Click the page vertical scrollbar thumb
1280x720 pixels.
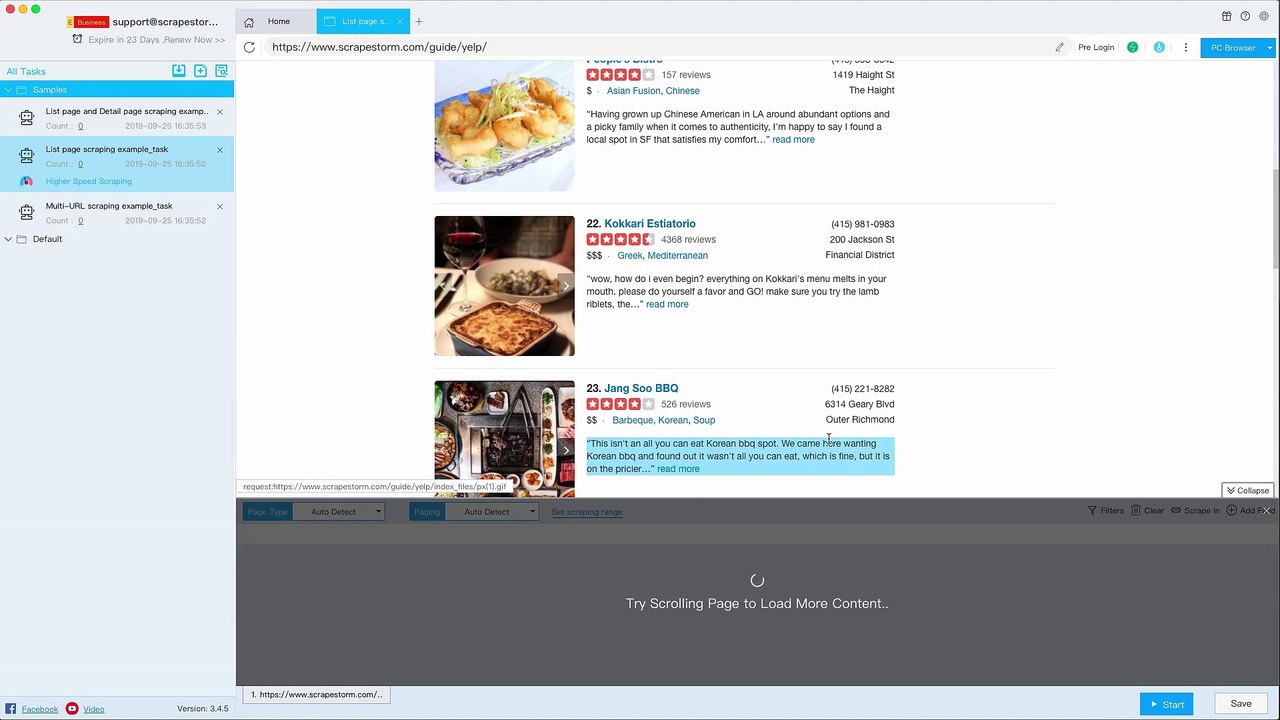1275,218
